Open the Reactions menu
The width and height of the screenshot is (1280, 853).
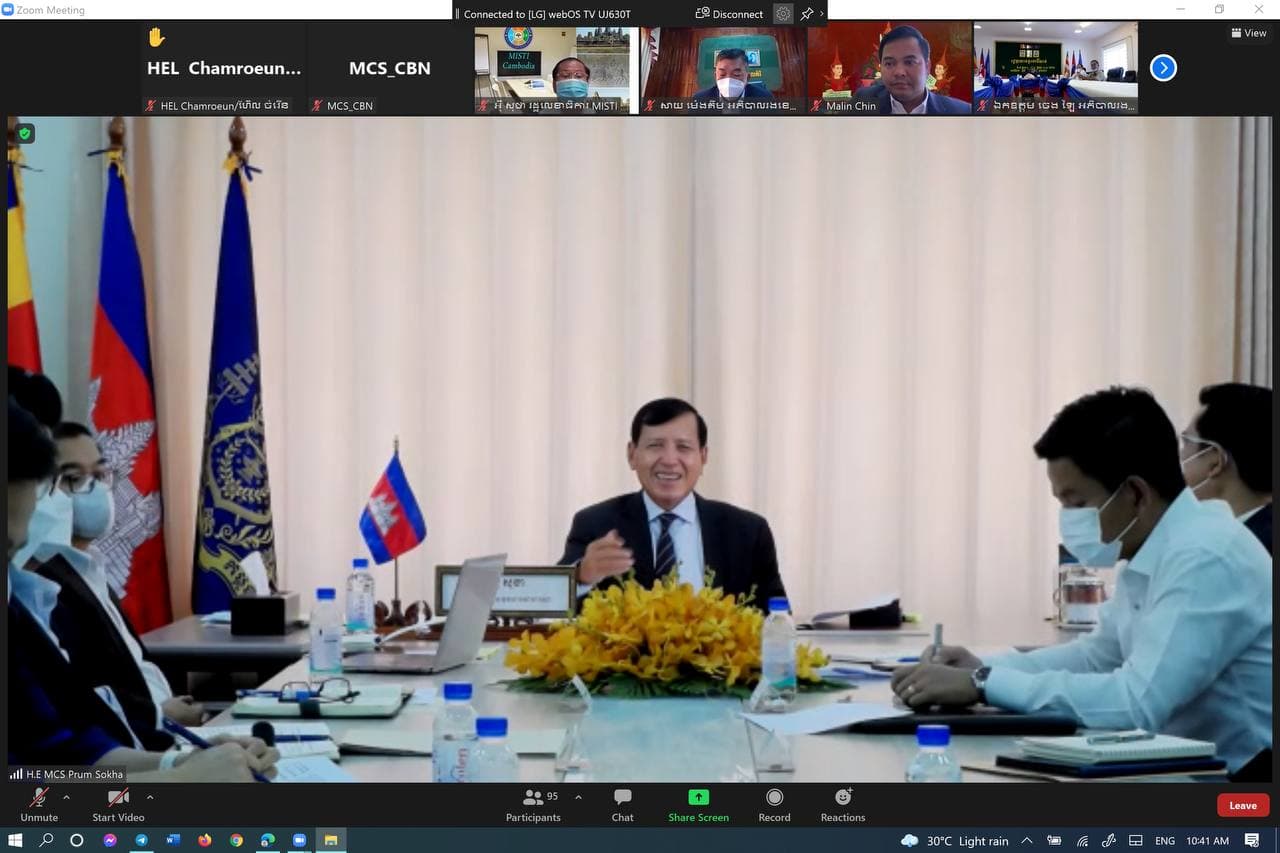[x=843, y=804]
